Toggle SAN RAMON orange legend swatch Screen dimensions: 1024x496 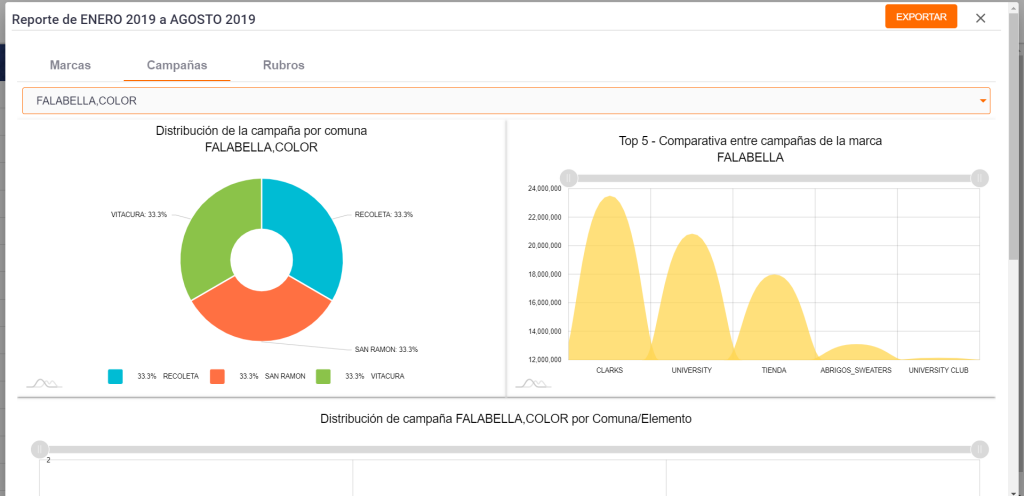(217, 377)
